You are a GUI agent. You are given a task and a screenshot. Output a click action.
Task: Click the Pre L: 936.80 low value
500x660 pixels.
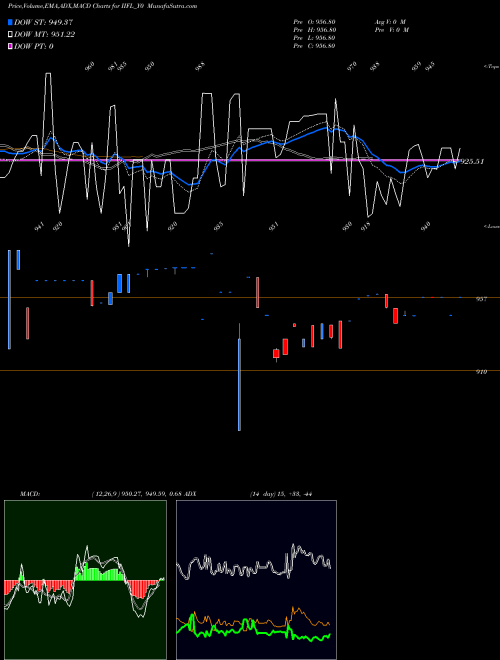(x=314, y=38)
